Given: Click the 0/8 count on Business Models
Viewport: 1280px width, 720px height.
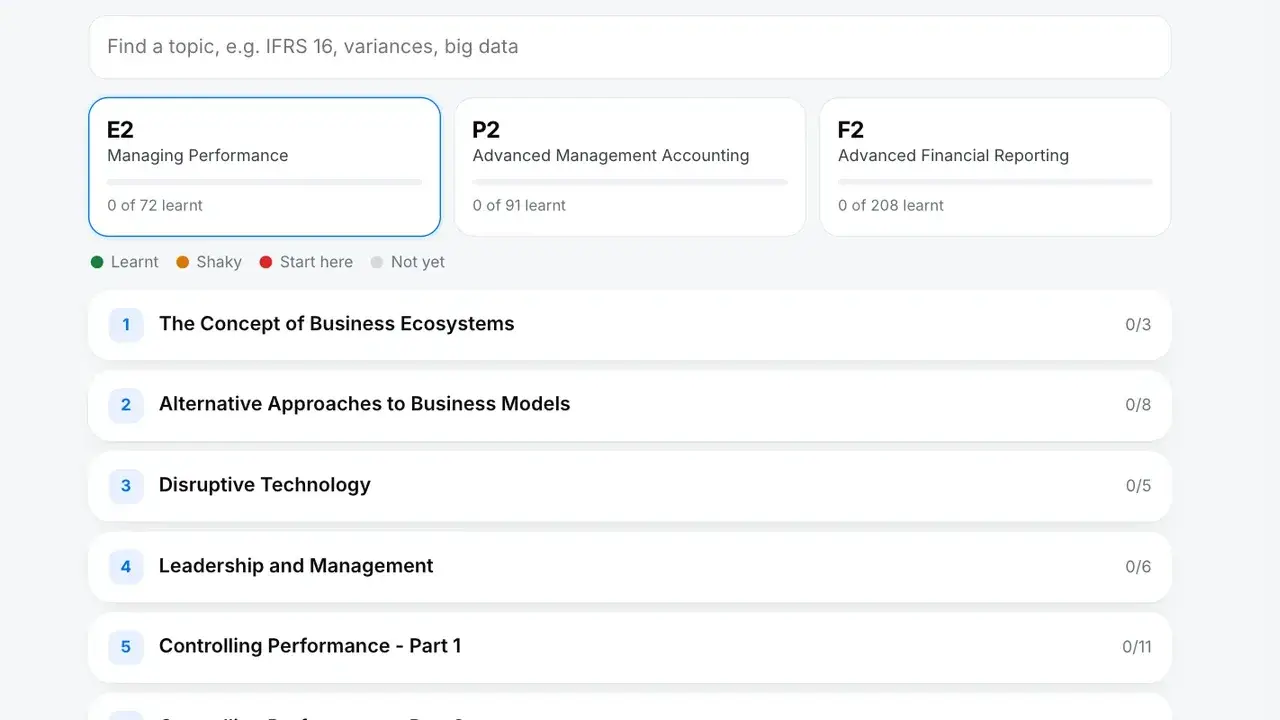Looking at the screenshot, I should pos(1138,405).
